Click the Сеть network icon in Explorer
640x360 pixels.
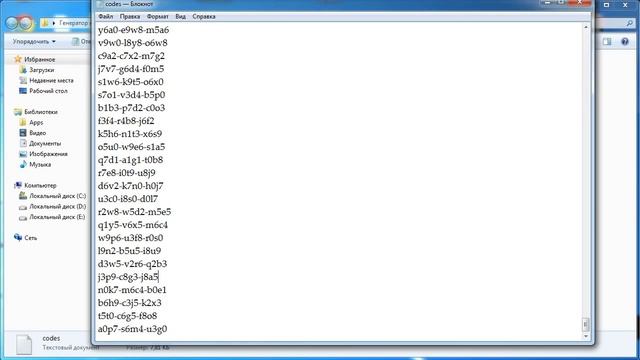(18, 237)
